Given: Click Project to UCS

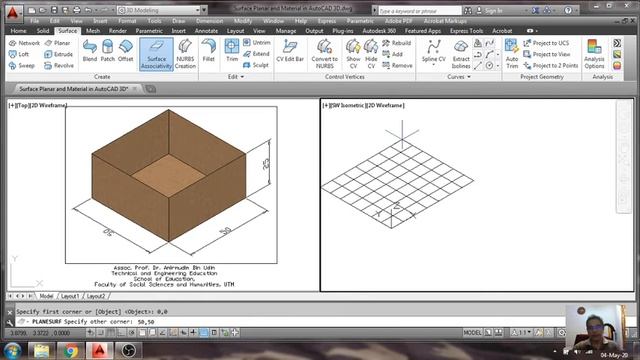Looking at the screenshot, I should coord(546,43).
